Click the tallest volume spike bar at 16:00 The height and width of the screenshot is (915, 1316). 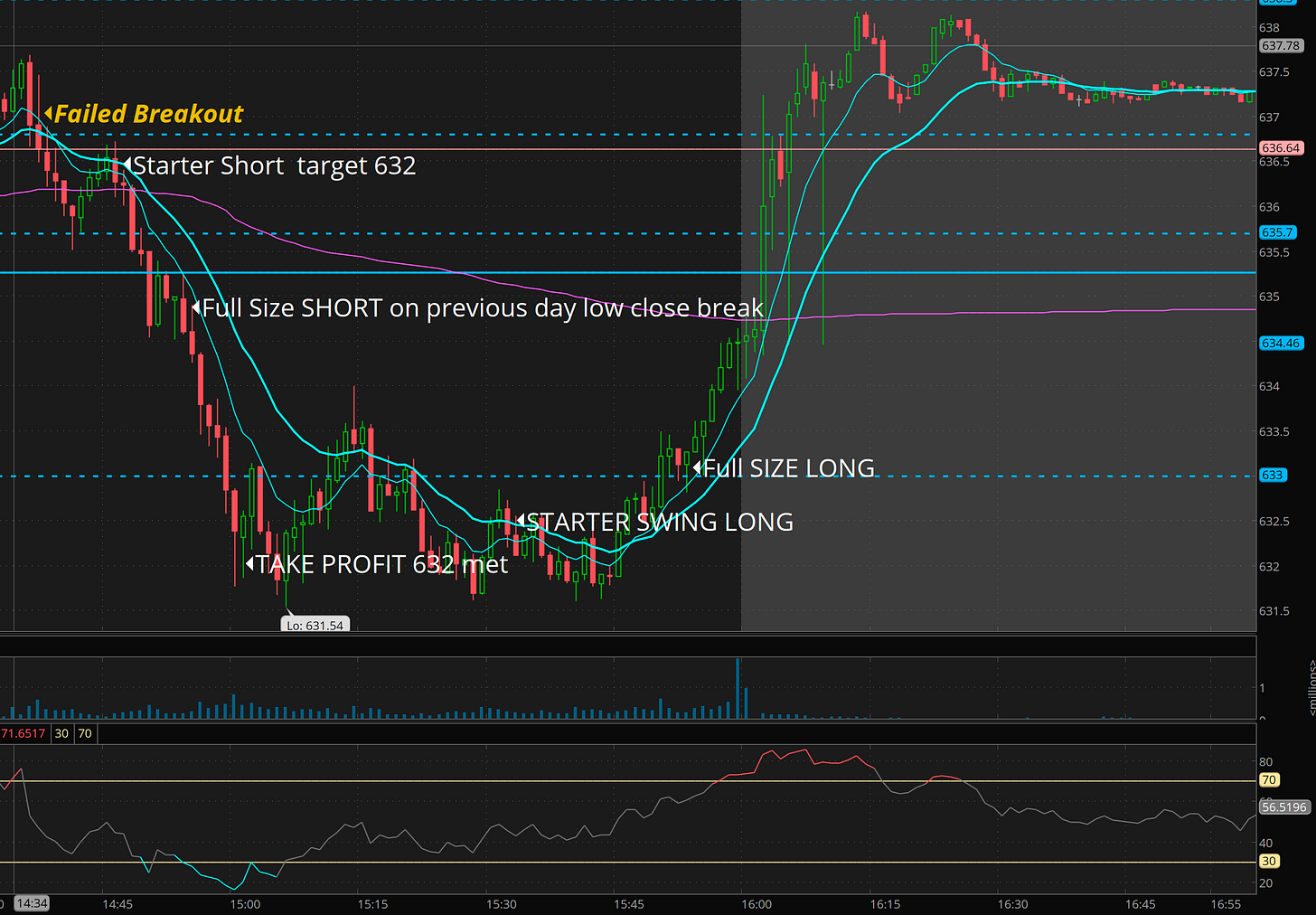pos(738,688)
